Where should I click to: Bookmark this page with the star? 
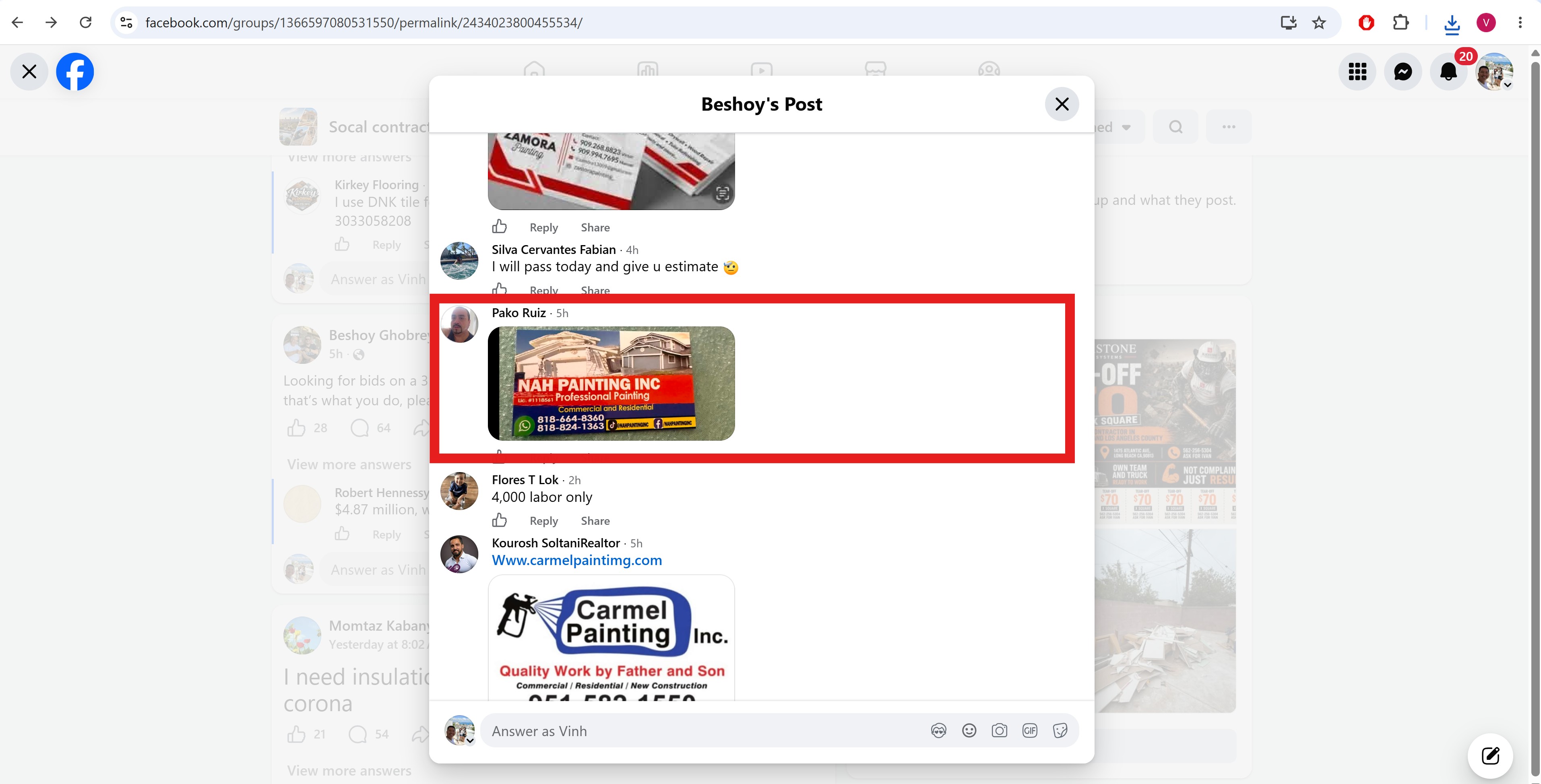coord(1319,23)
